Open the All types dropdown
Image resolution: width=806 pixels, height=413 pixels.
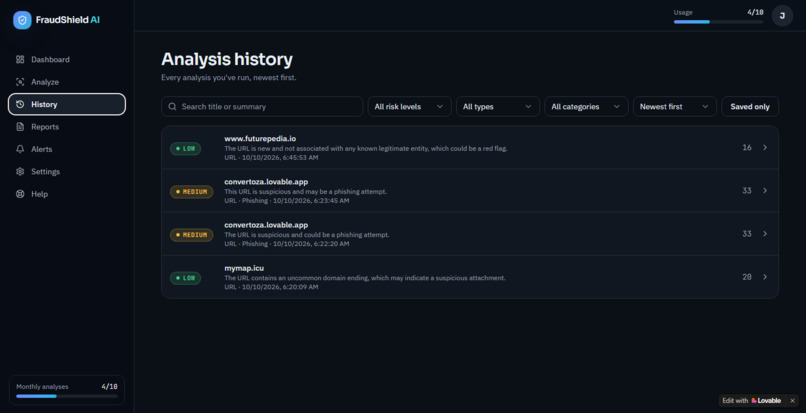[x=498, y=106]
